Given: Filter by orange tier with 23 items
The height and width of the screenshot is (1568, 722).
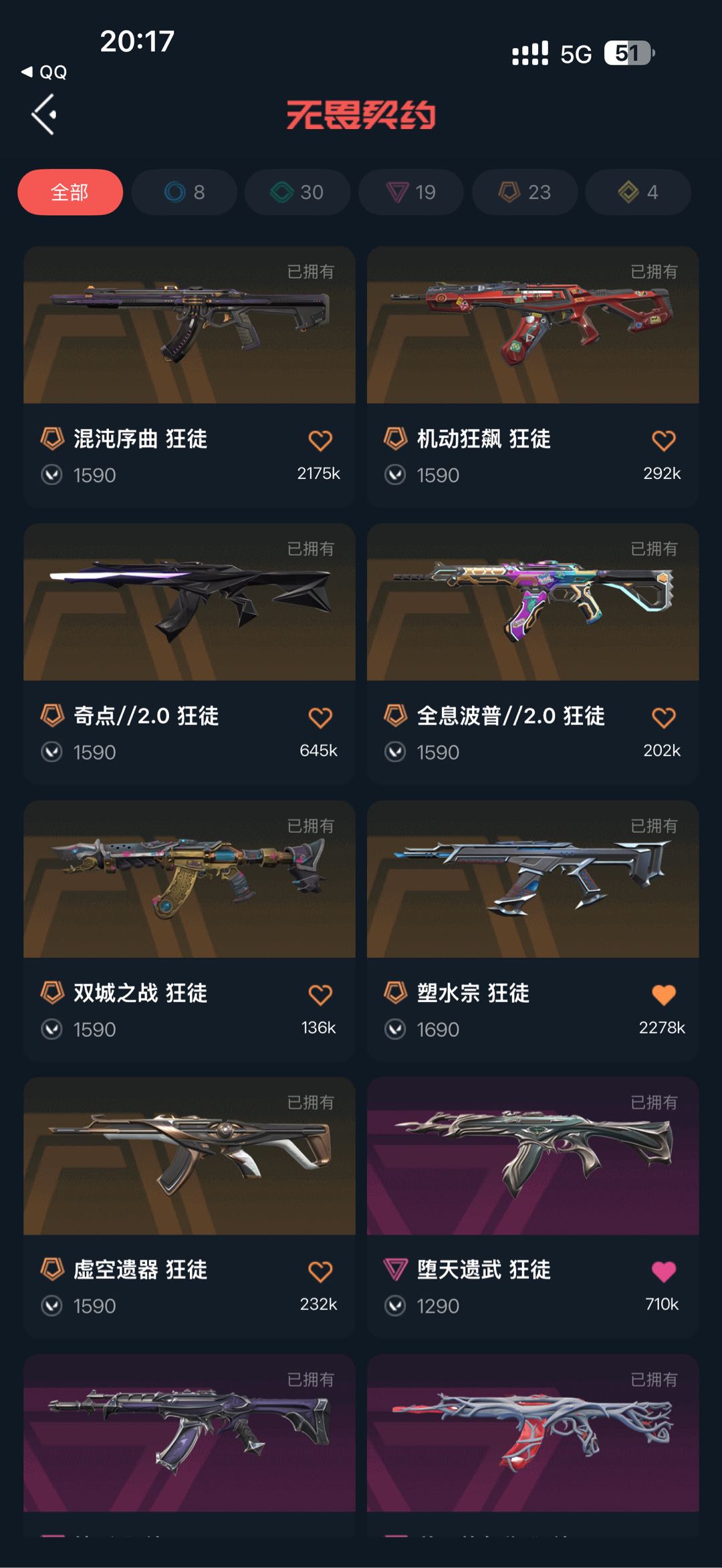Looking at the screenshot, I should tap(525, 192).
